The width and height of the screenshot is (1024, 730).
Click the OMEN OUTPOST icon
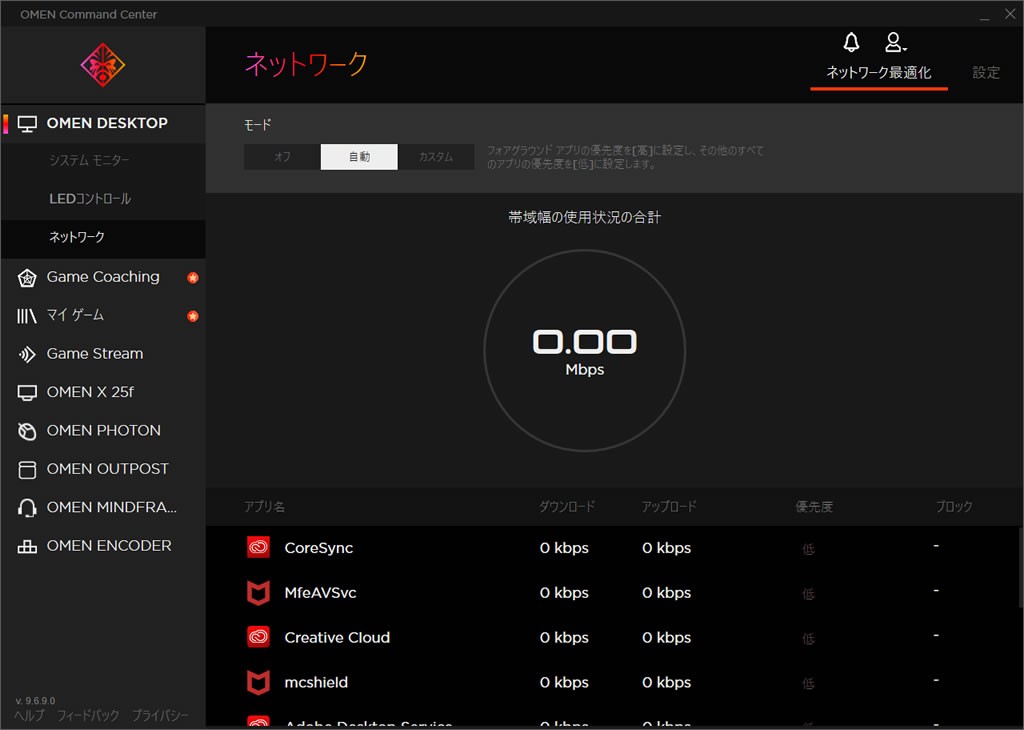[27, 469]
